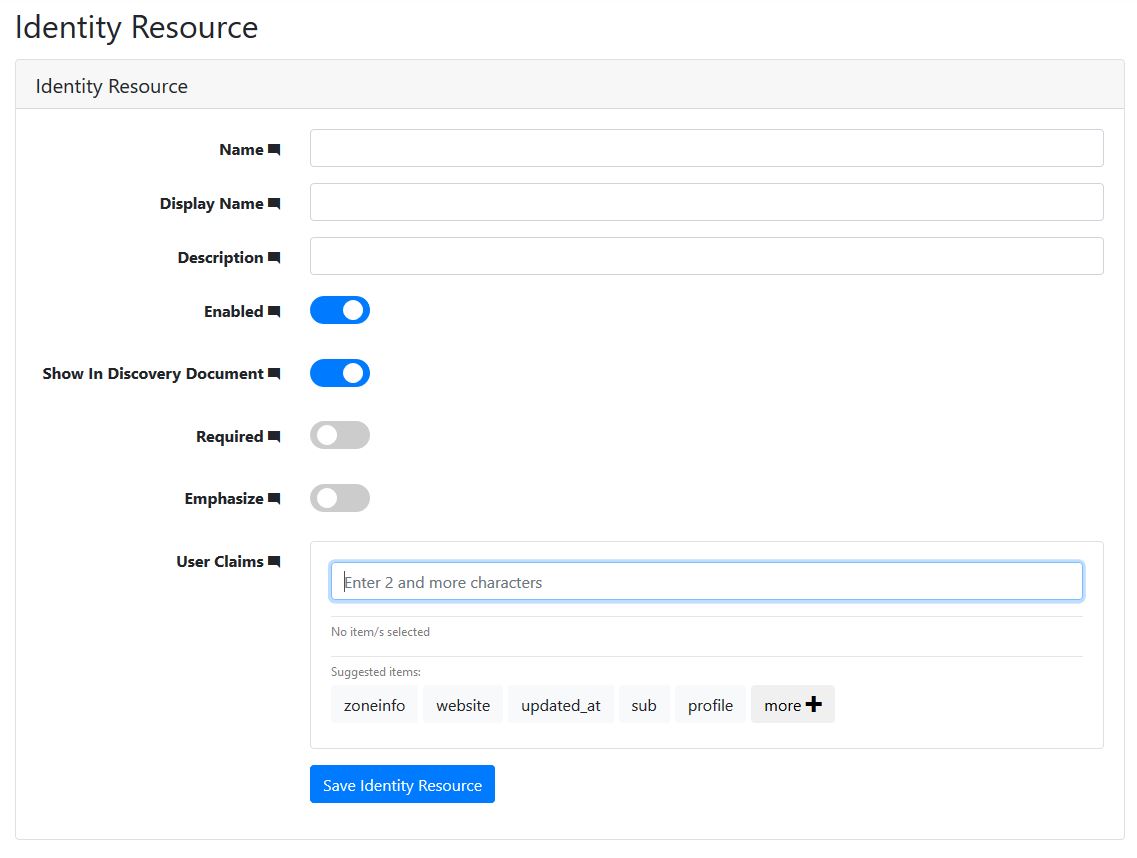
Task: Disable the Enabled toggle
Action: click(339, 310)
